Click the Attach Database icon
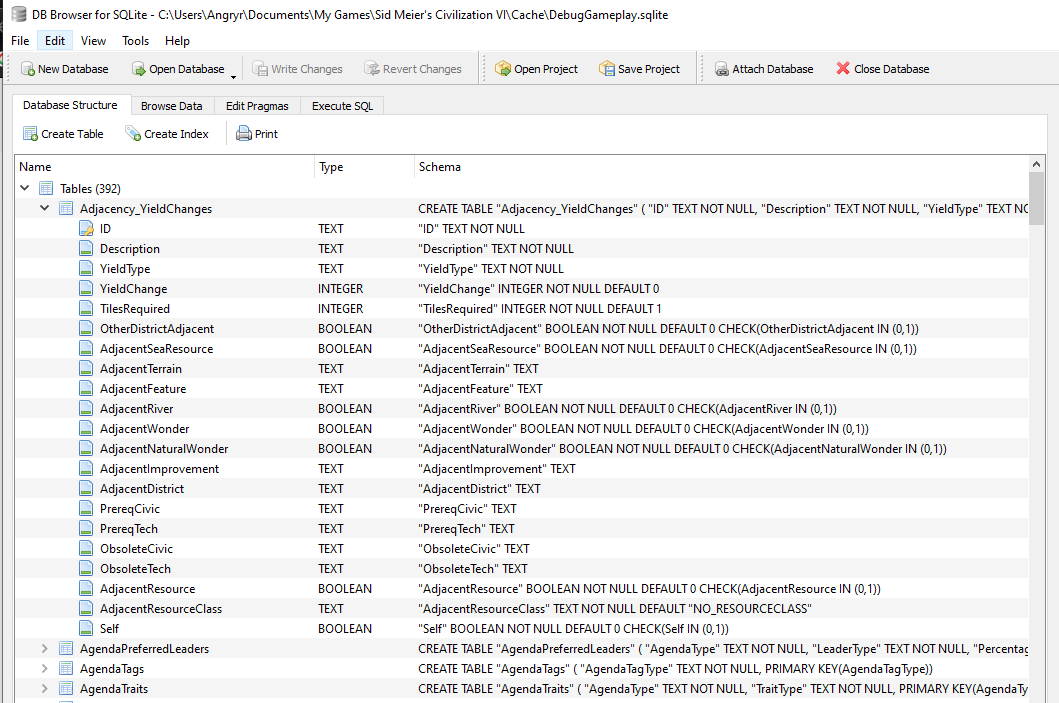The width and height of the screenshot is (1059, 703). point(721,69)
